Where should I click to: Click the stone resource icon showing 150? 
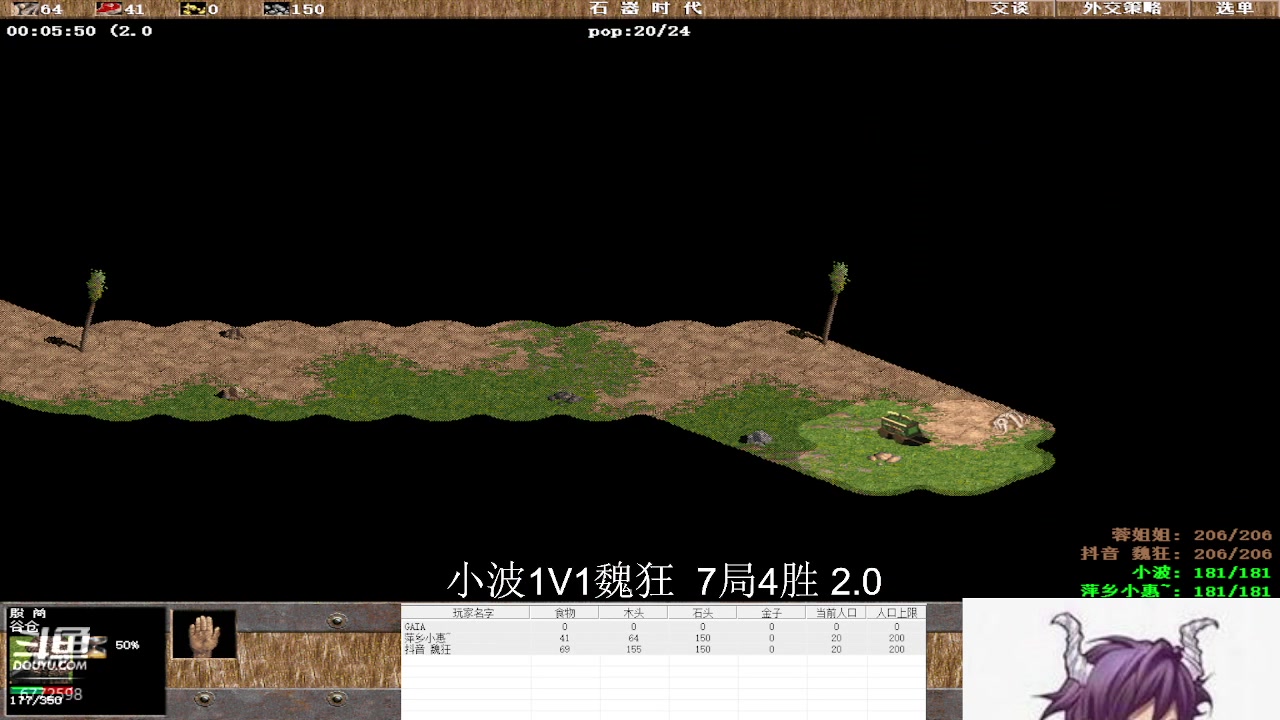(276, 9)
